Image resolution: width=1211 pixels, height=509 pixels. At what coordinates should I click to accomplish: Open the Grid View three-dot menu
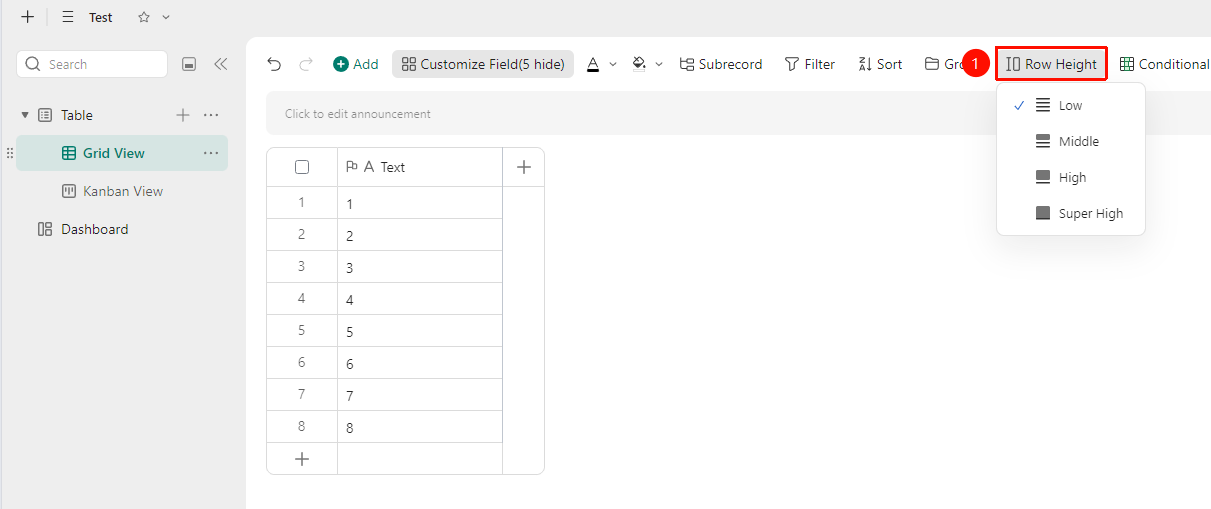[x=211, y=153]
